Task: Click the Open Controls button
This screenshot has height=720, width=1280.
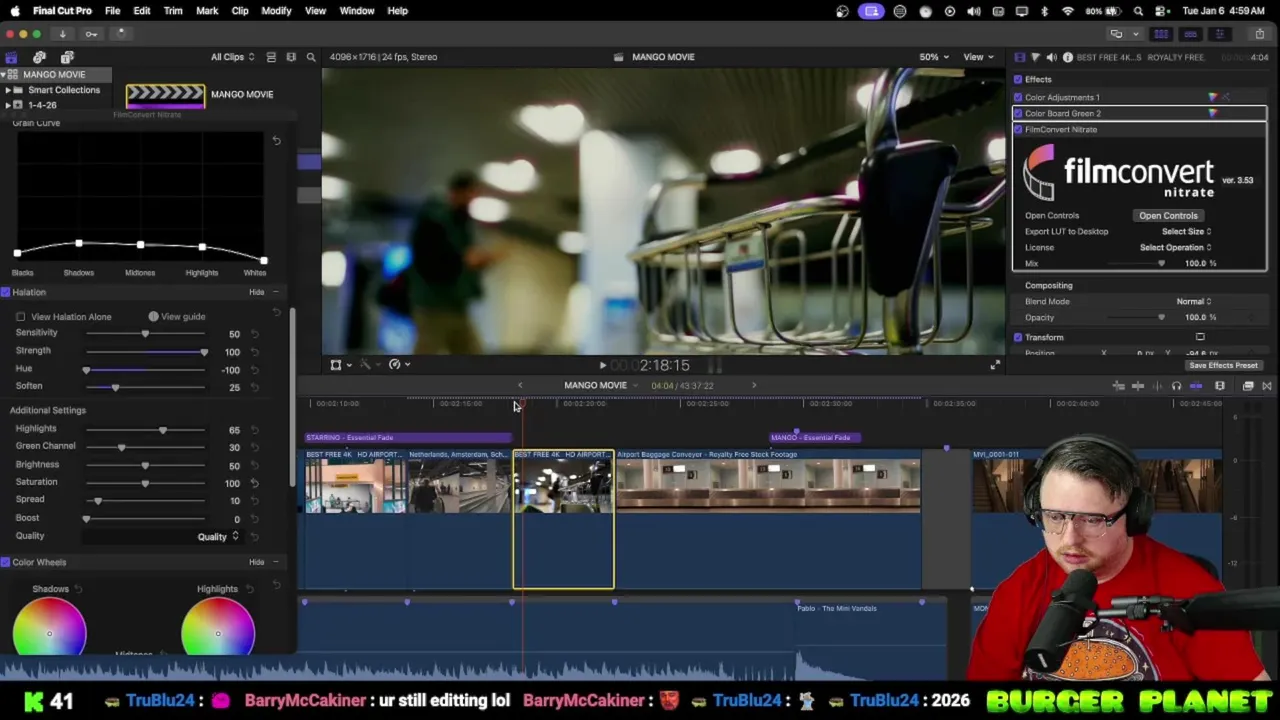Action: click(1168, 215)
